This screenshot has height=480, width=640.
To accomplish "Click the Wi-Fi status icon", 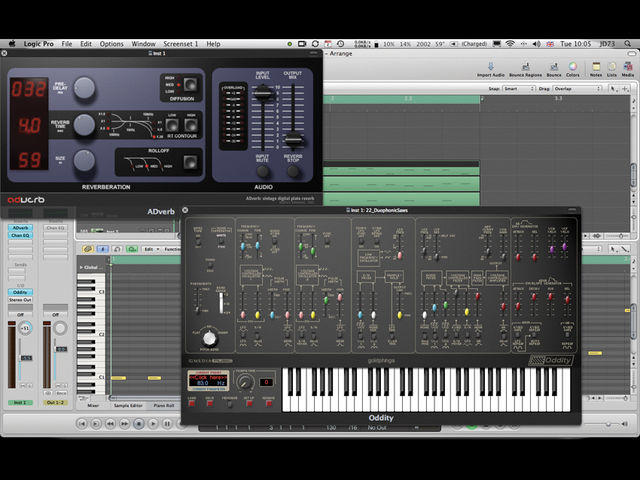I will pyautogui.click(x=510, y=44).
